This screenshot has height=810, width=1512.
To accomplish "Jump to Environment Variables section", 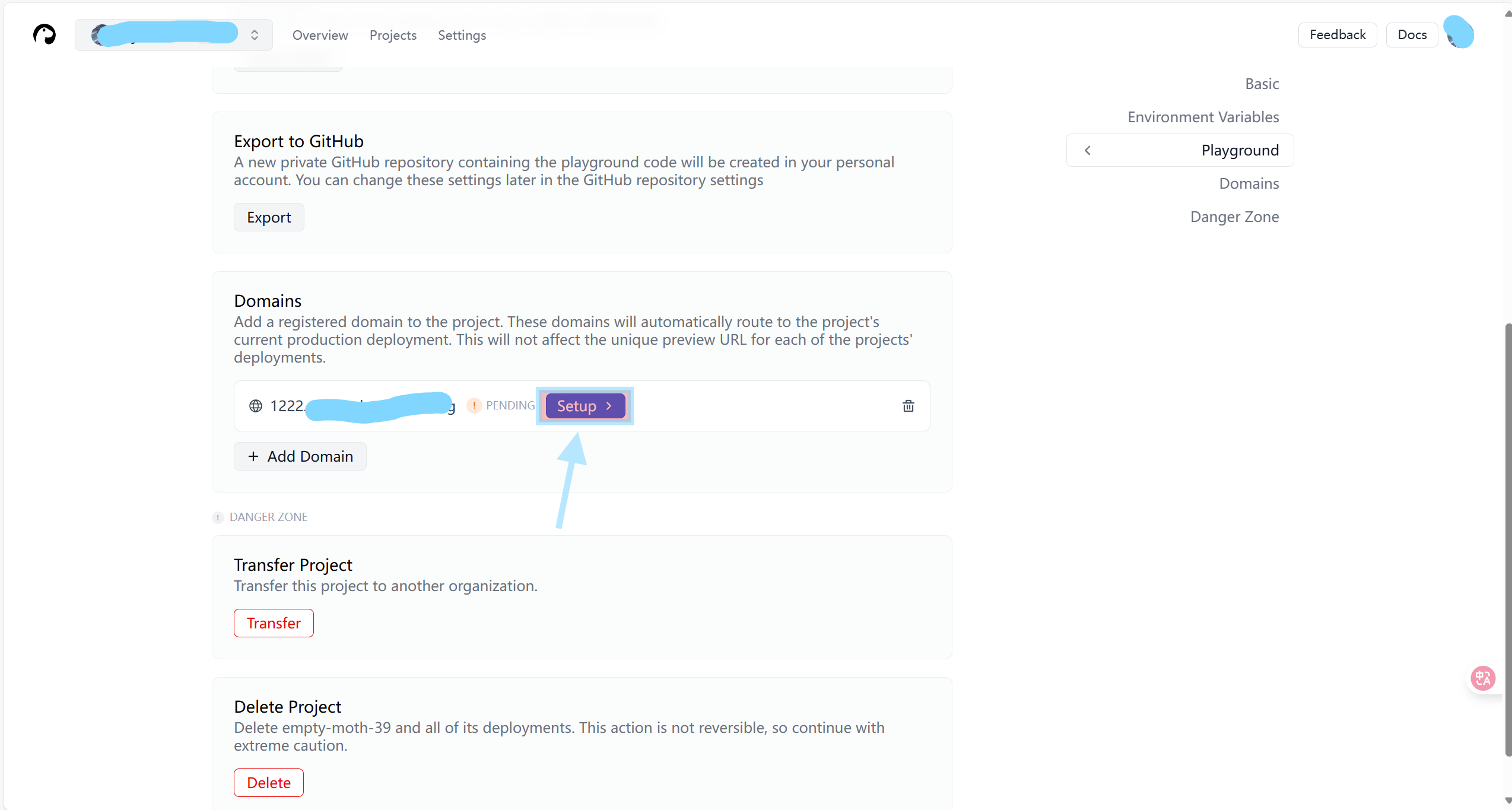I will [x=1203, y=117].
